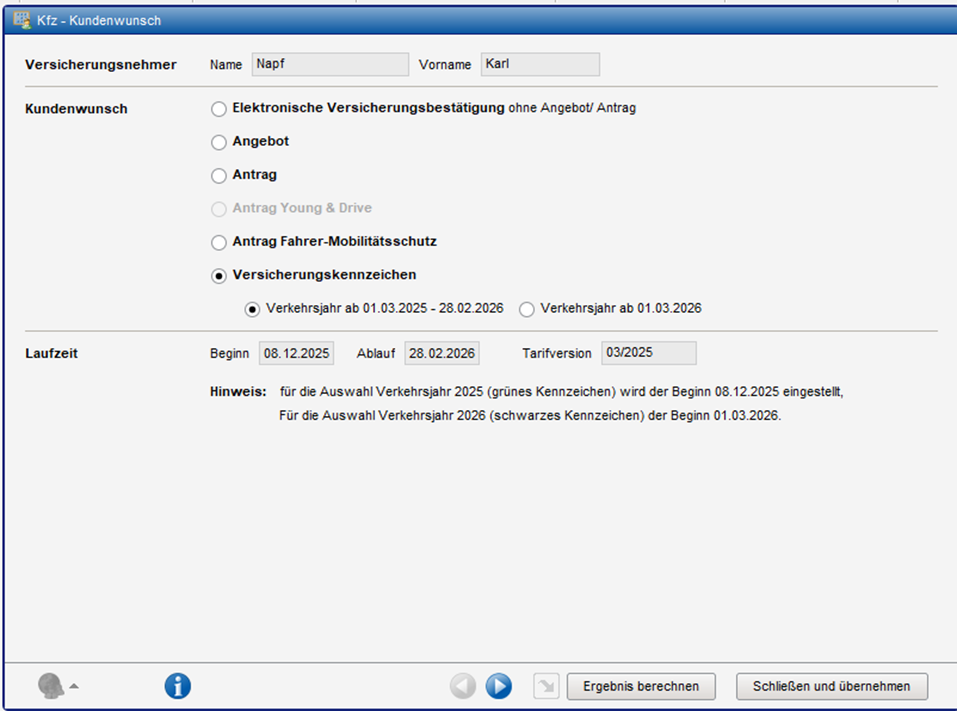This screenshot has height=711, width=957.
Task: Select the Versicherungskennzeichen radio button
Action: 219,276
